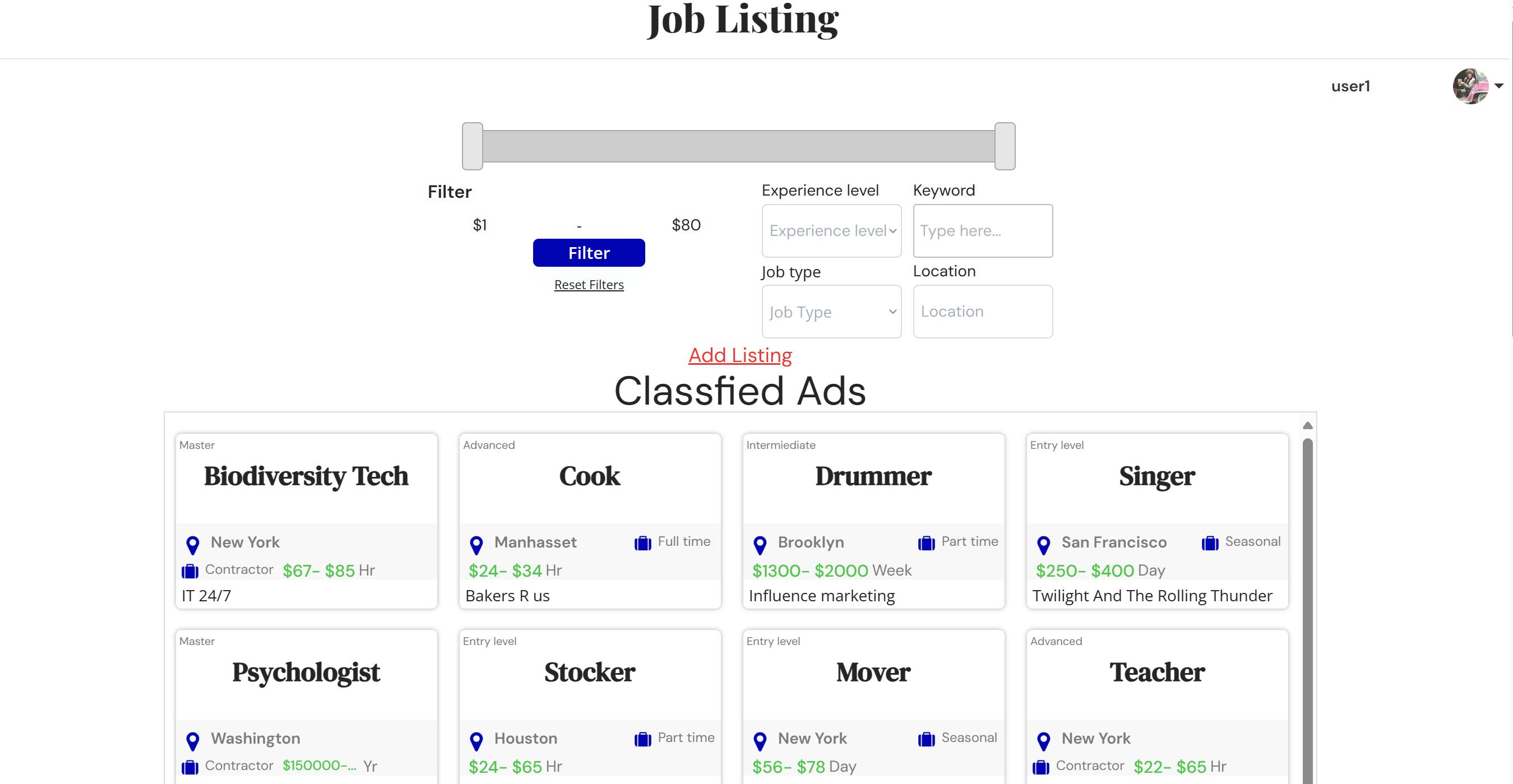Click the briefcase icon beside Seasonal on Singer card
Viewport: 1513px width, 784px height.
(1209, 542)
